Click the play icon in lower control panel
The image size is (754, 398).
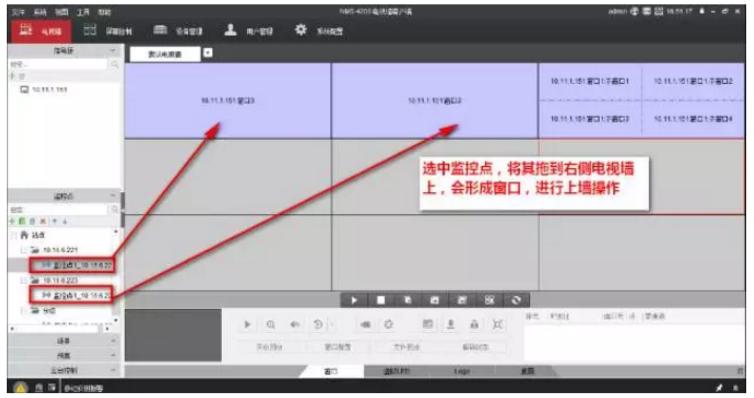tap(247, 324)
